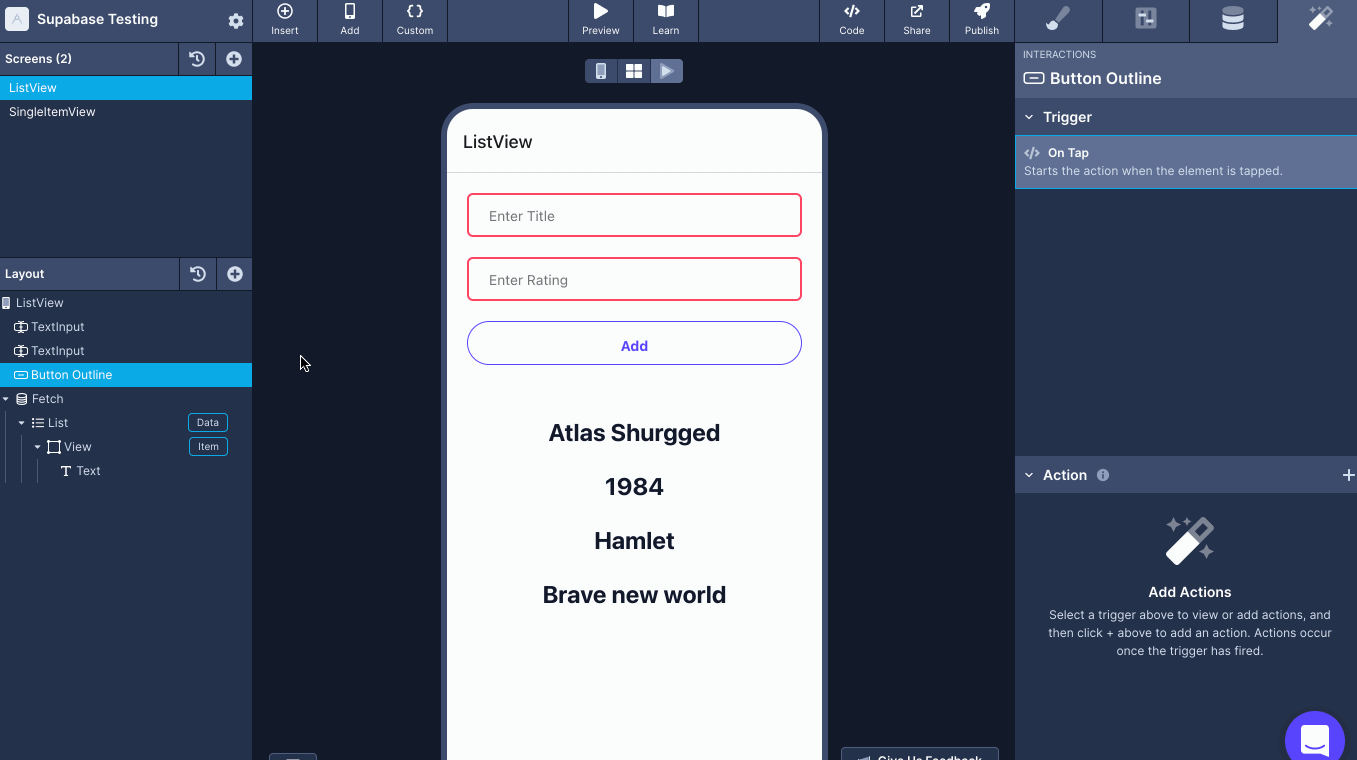Select the Atlas Shurgged list item
The height and width of the screenshot is (760, 1357).
tap(634, 433)
